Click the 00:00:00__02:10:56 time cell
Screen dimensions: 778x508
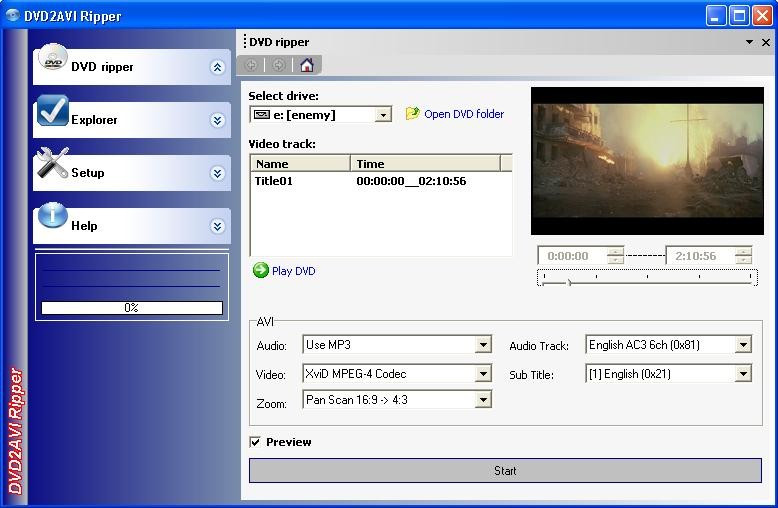click(411, 181)
